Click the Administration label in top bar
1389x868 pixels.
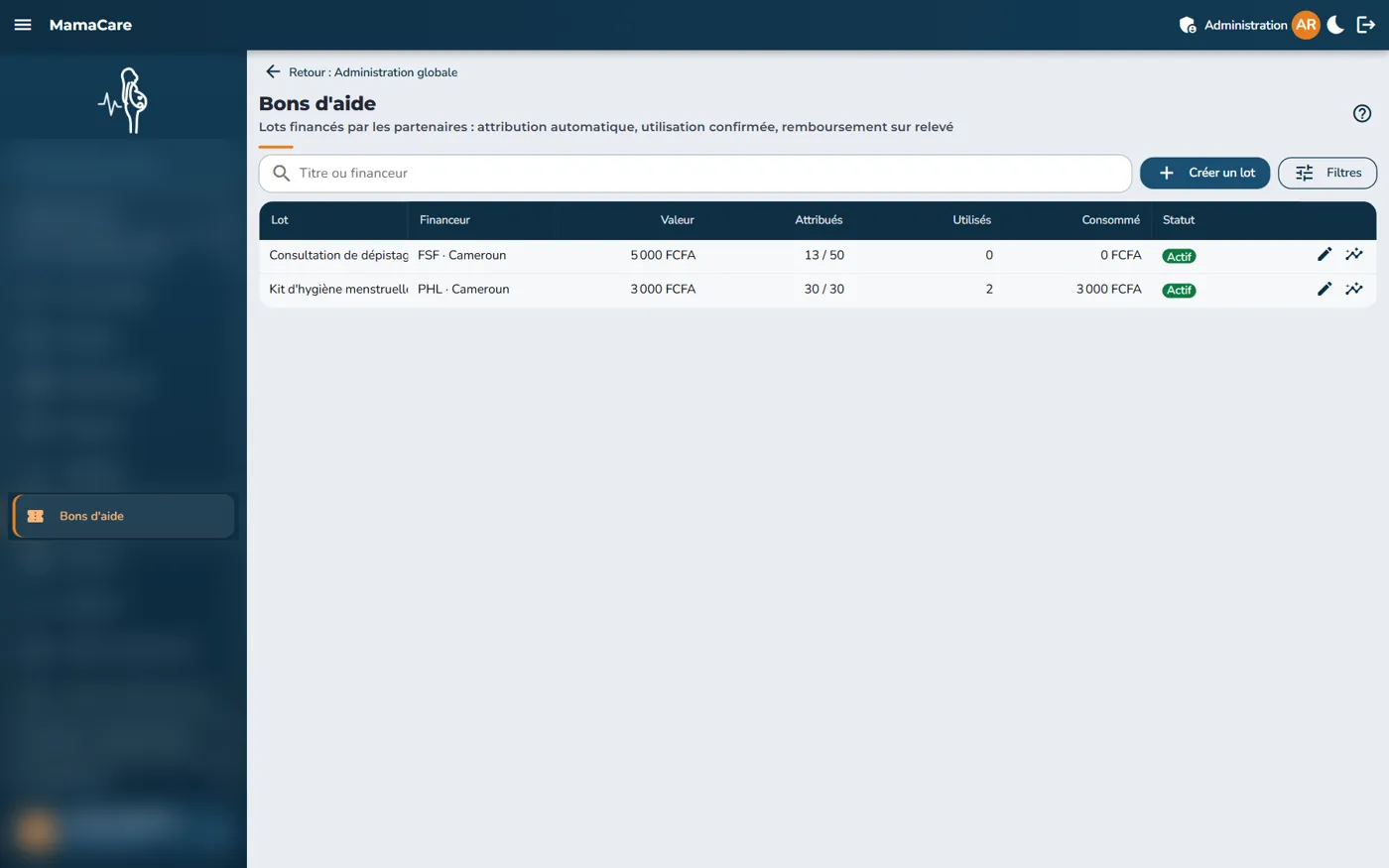tap(1245, 25)
